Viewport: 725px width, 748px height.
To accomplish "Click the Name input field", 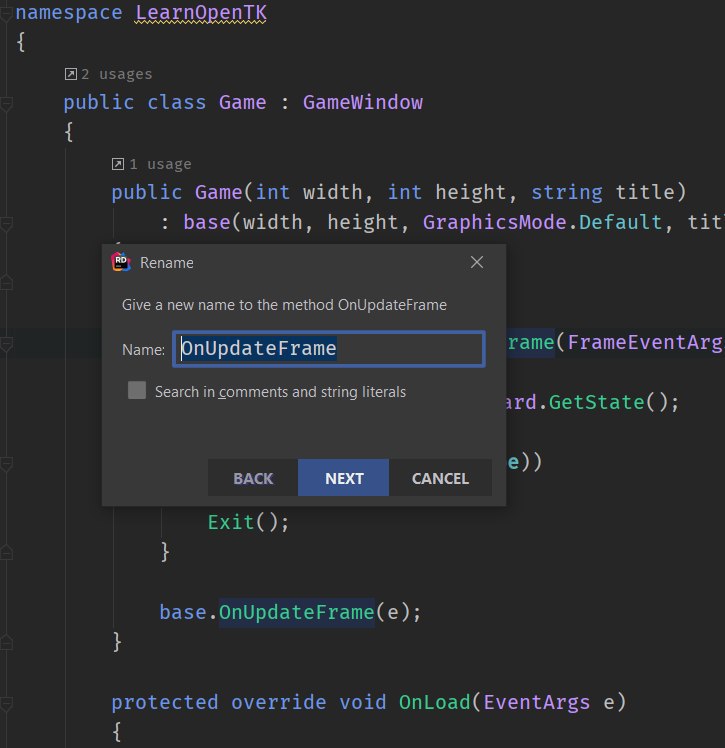I will point(329,349).
